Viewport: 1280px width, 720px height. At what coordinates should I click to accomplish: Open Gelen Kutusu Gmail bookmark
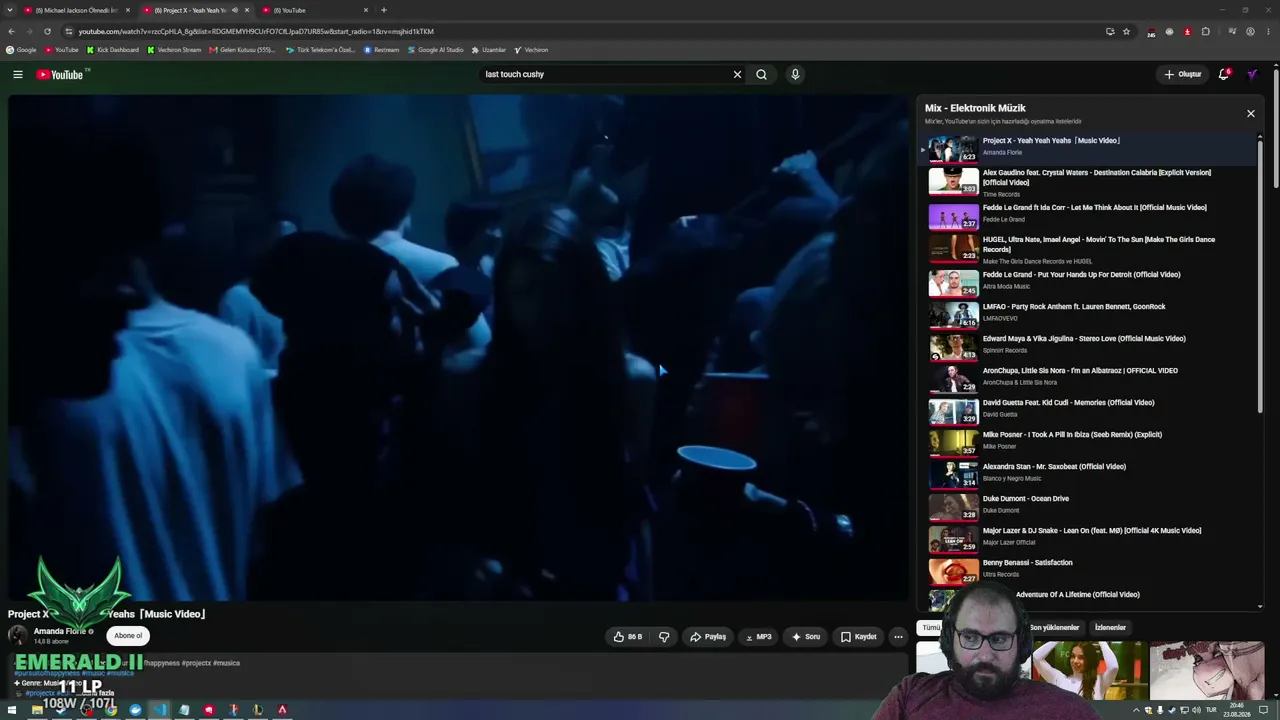243,50
